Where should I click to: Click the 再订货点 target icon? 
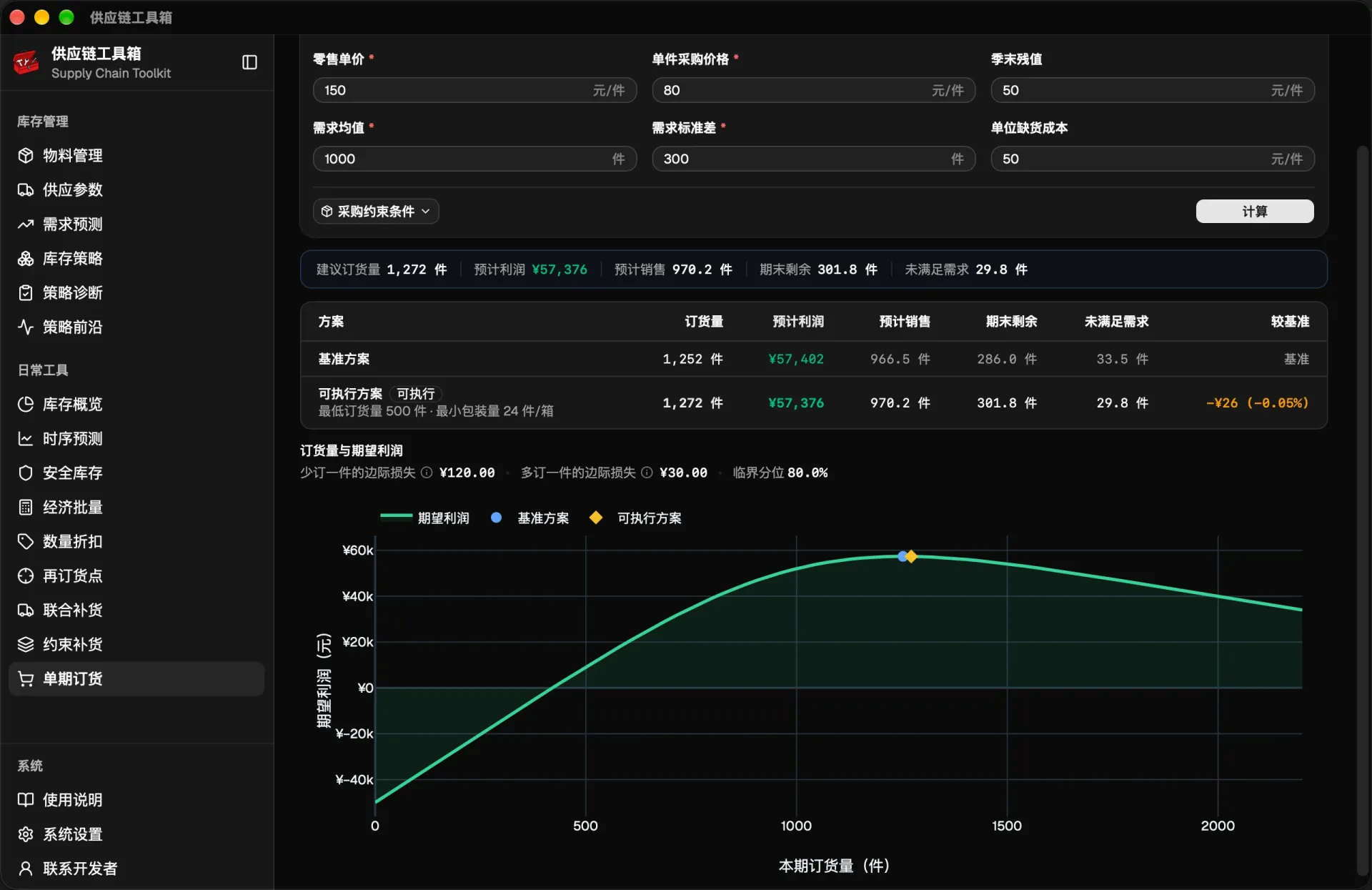(x=26, y=575)
